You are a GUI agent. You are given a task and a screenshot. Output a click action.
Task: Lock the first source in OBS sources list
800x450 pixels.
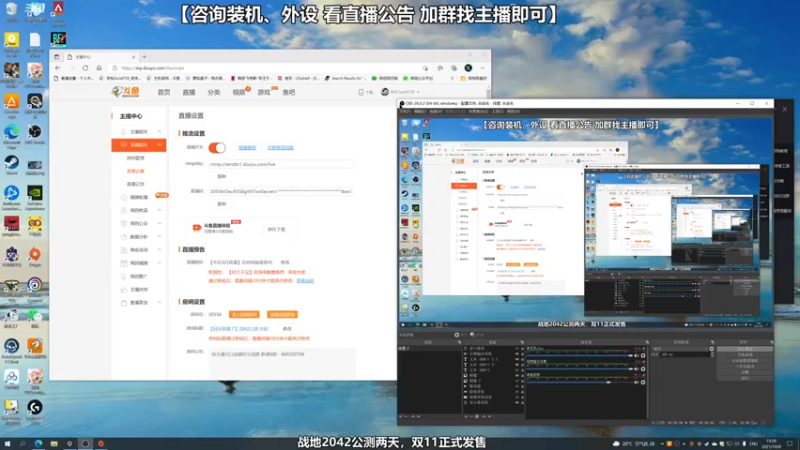(522, 348)
